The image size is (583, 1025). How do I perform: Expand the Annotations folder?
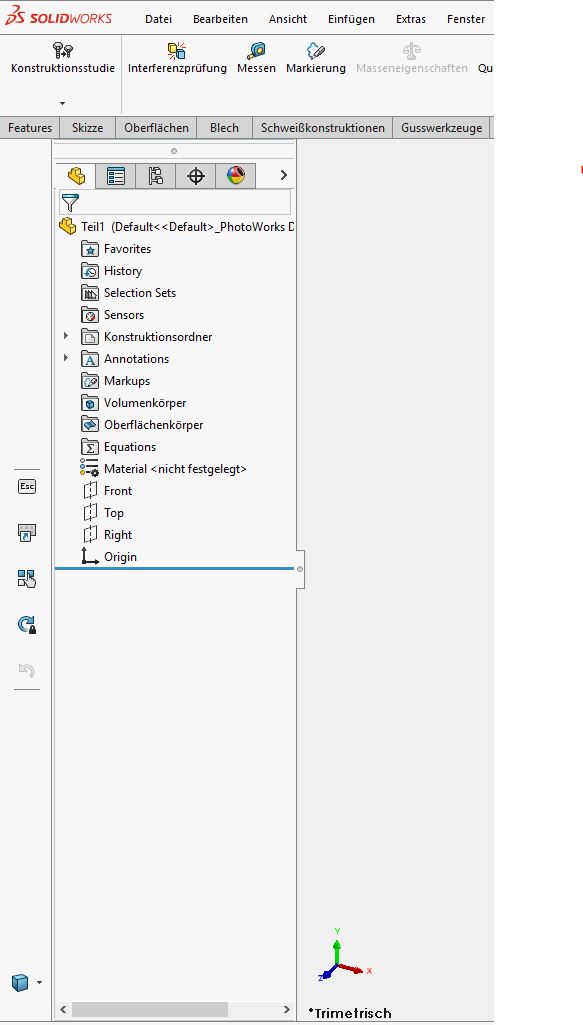point(65,358)
